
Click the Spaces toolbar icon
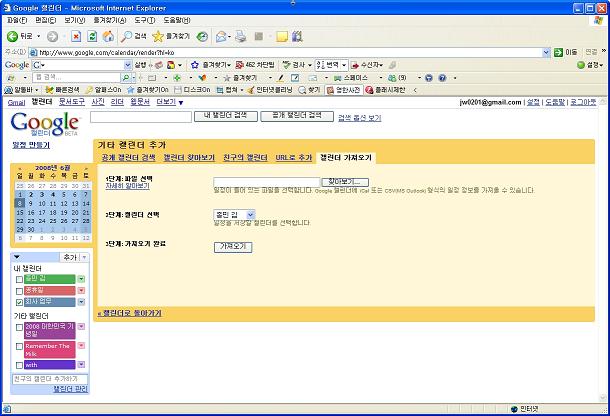(338, 78)
